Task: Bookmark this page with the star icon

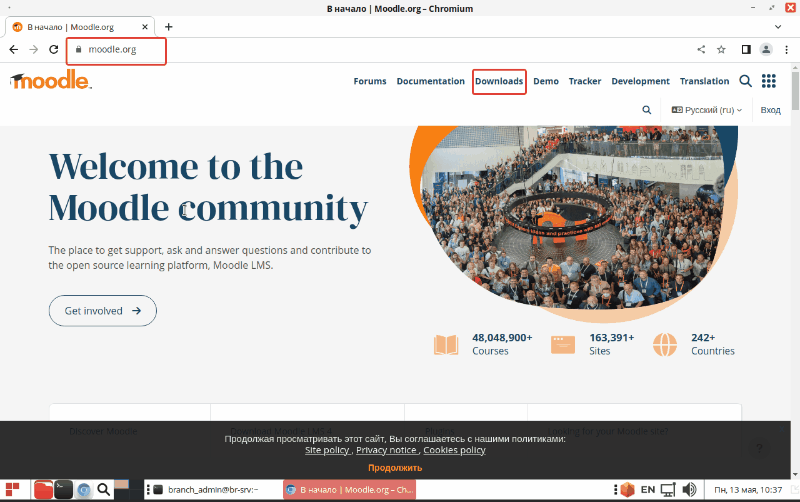Action: point(721,49)
